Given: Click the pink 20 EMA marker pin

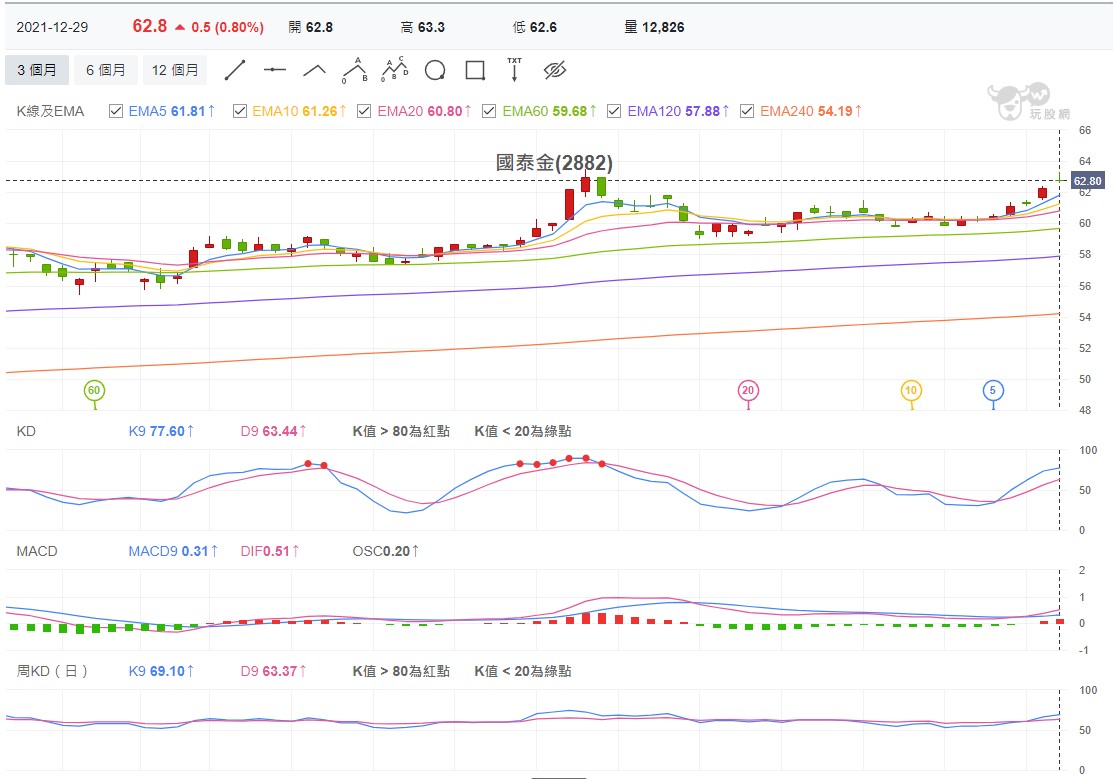Looking at the screenshot, I should (x=747, y=390).
